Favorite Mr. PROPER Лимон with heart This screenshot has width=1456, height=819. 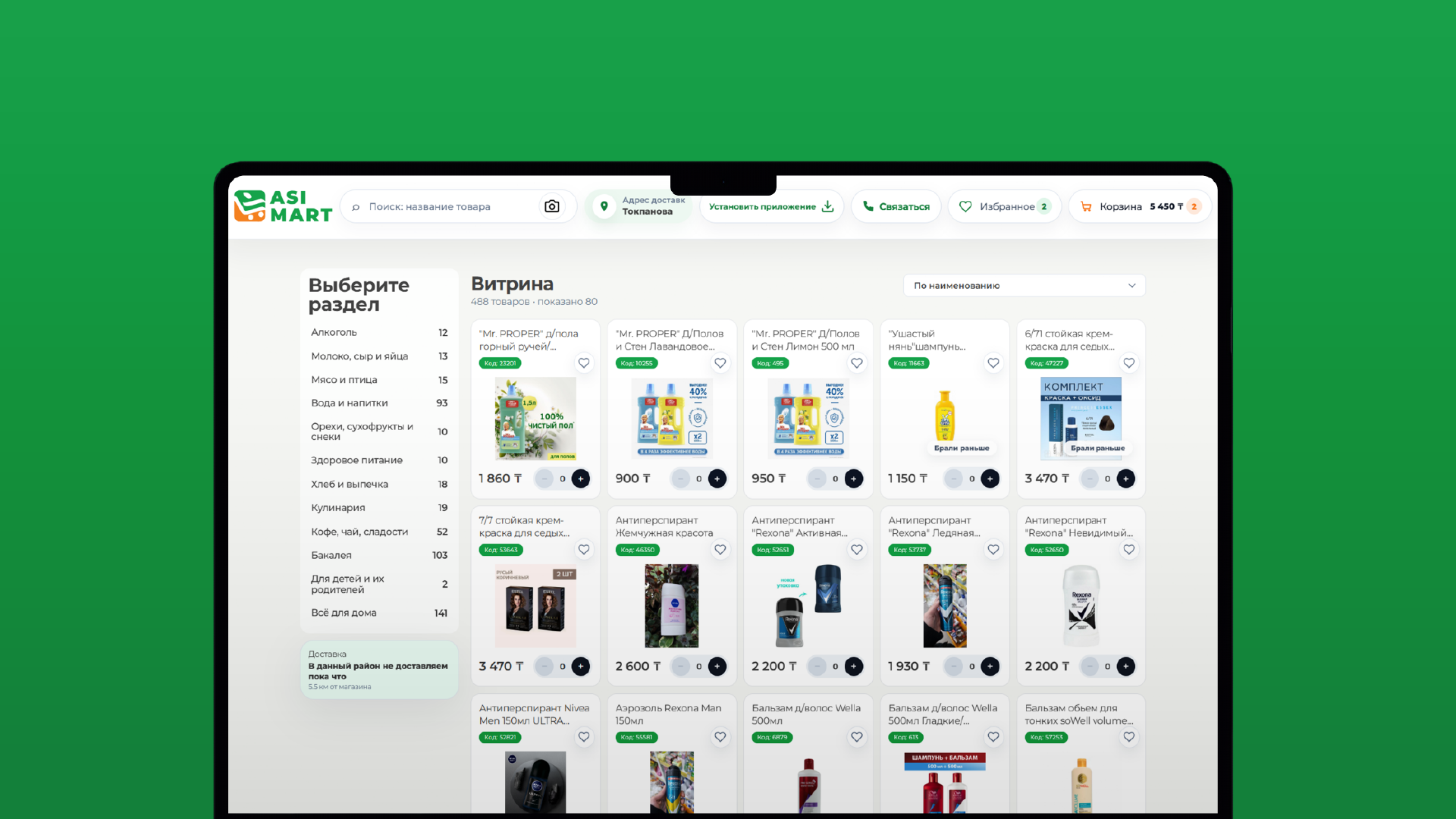pos(857,363)
